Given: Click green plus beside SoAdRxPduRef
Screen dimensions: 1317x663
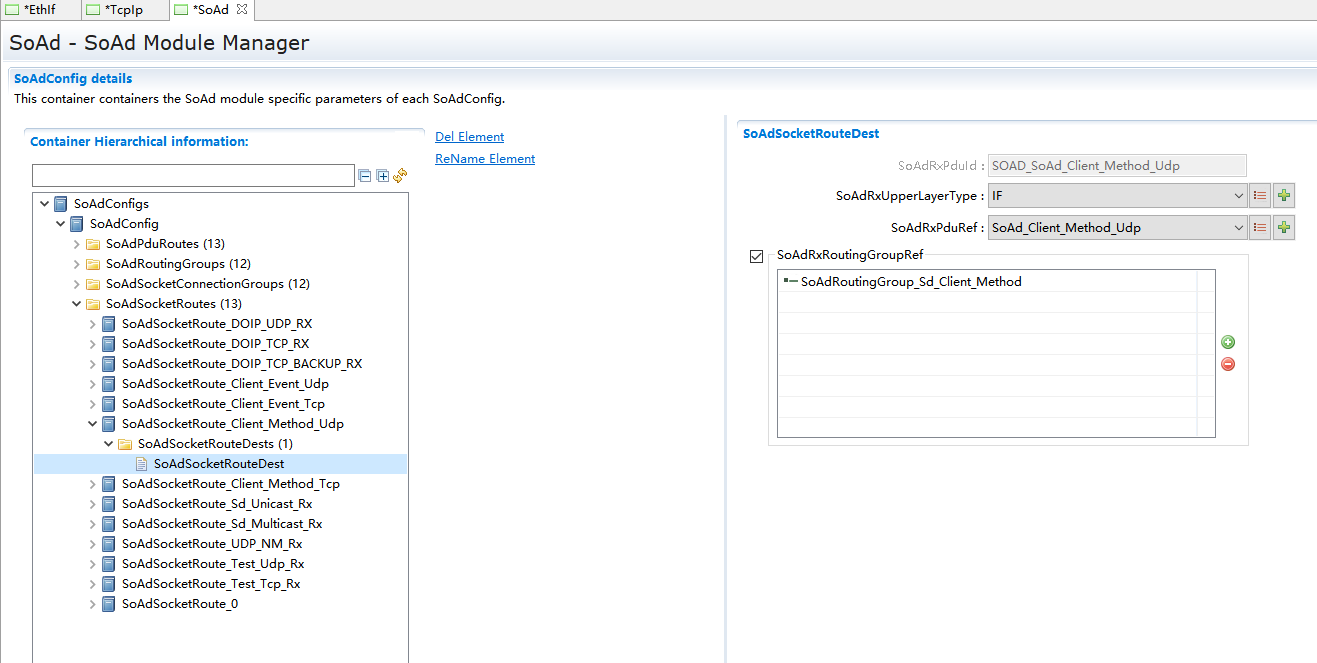Looking at the screenshot, I should [1284, 228].
